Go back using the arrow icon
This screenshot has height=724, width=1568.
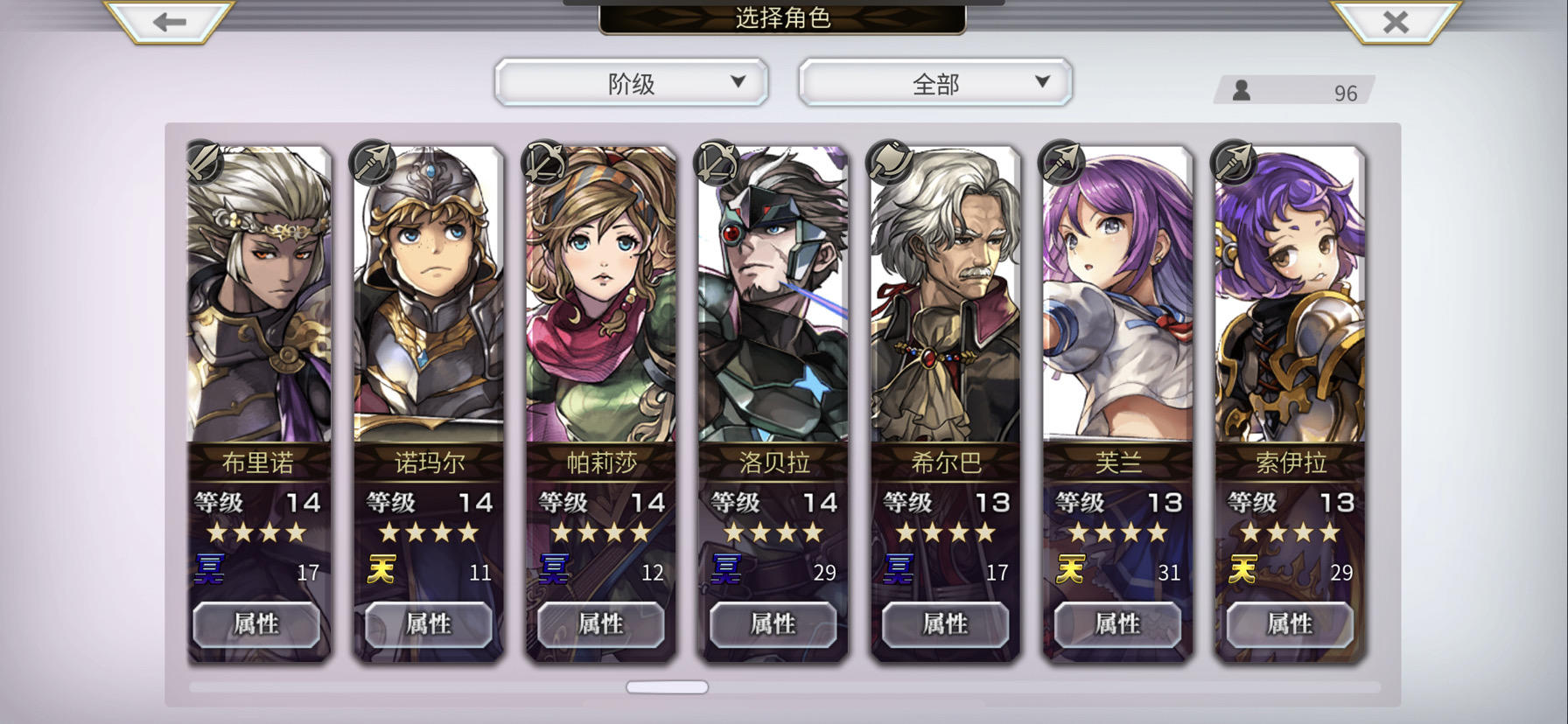170,21
